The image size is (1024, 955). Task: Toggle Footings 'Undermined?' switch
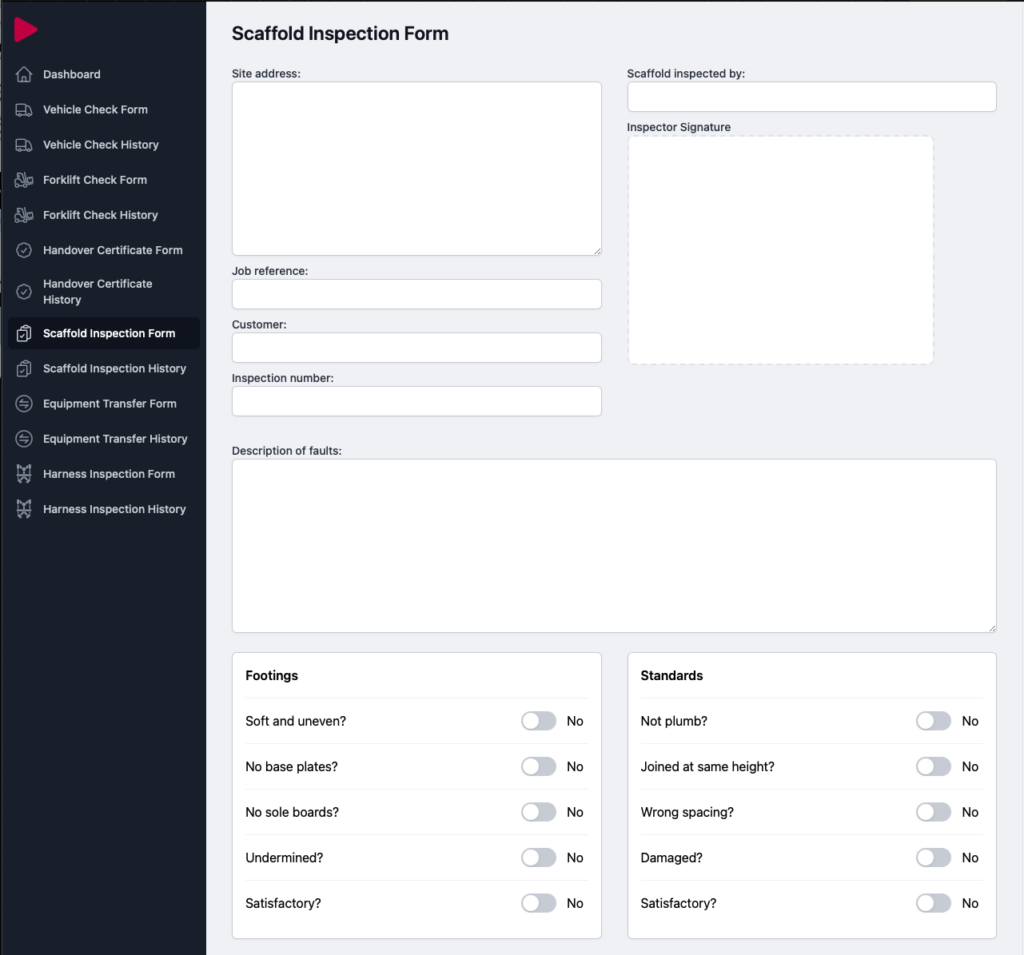(538, 858)
